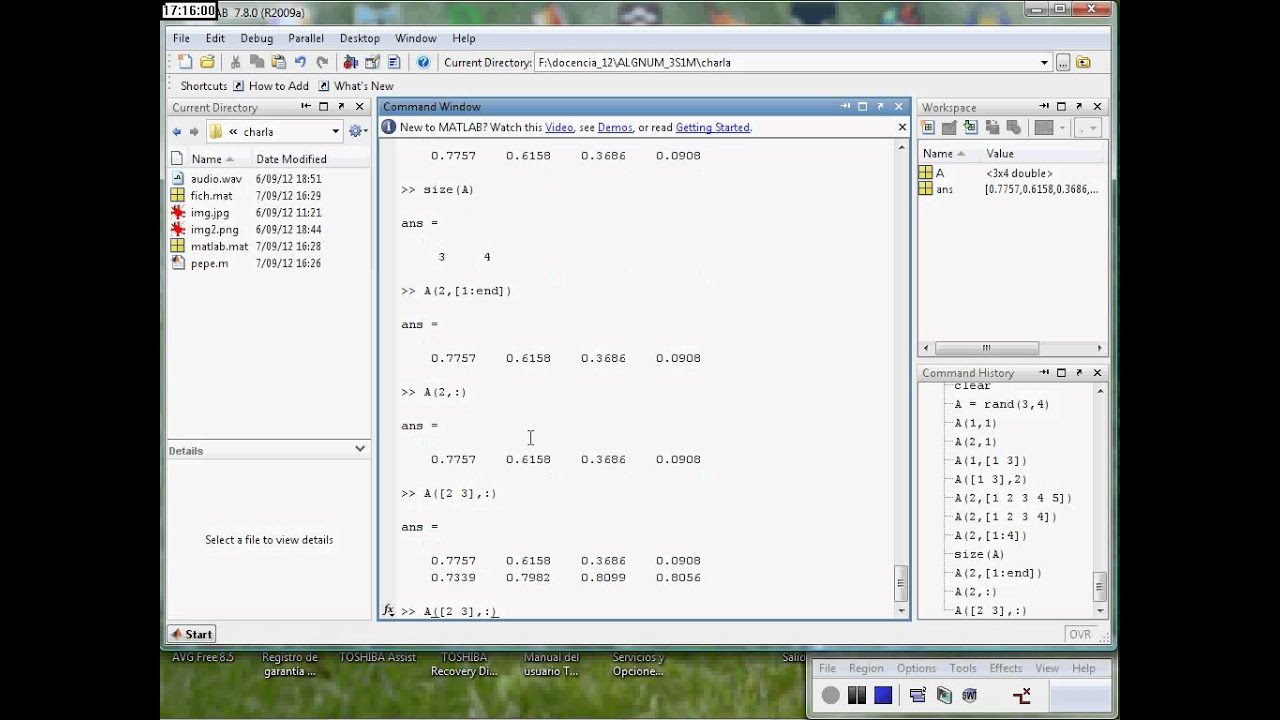The width and height of the screenshot is (1280, 720).
Task: Open the Current Directory gear actions menu
Action: 357,131
